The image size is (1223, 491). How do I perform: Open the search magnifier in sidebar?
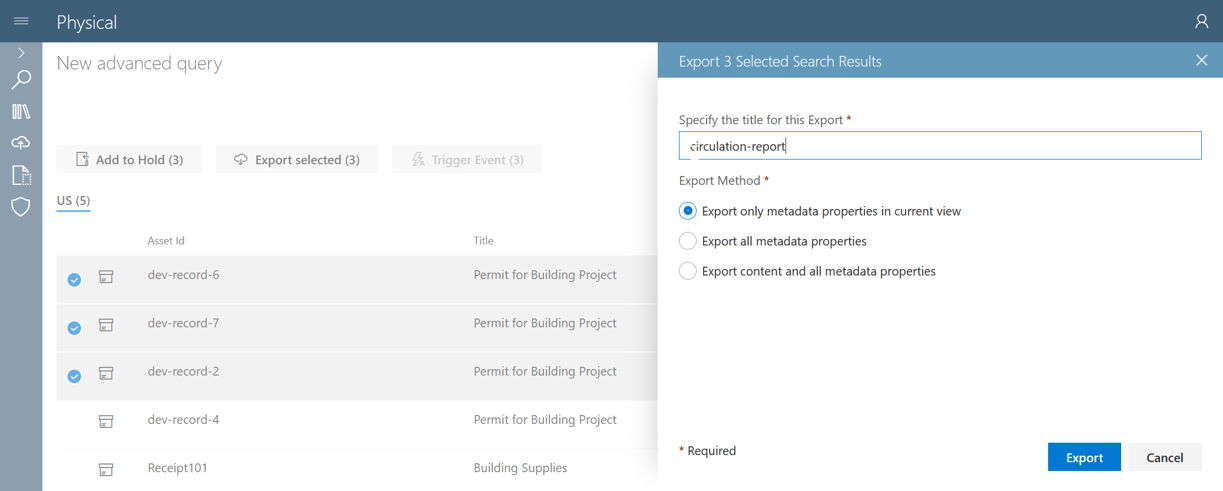click(x=21, y=80)
